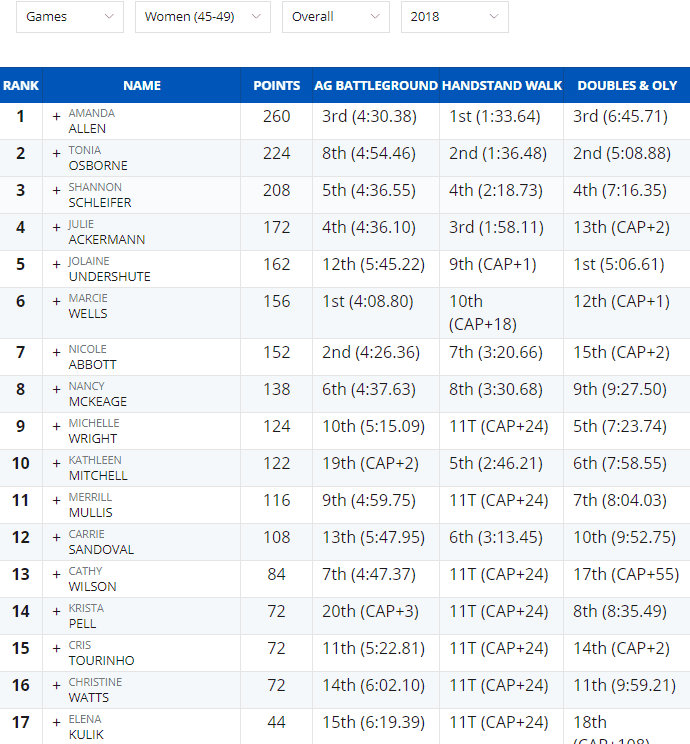Open Michelle Wright's athlete name link
Image resolution: width=690 pixels, height=744 pixels.
pyautogui.click(x=93, y=431)
